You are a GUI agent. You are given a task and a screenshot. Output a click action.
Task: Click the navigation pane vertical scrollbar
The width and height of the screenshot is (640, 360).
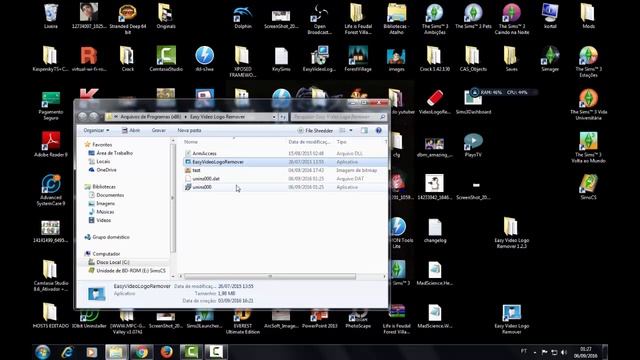pyautogui.click(x=173, y=198)
